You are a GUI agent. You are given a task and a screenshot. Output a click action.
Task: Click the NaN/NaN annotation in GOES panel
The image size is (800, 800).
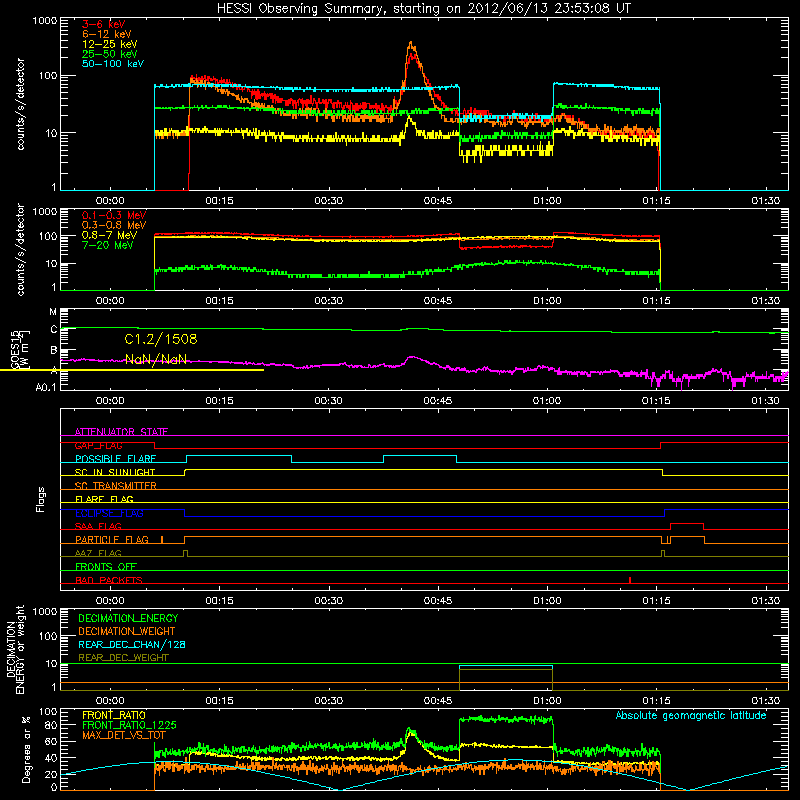156,360
